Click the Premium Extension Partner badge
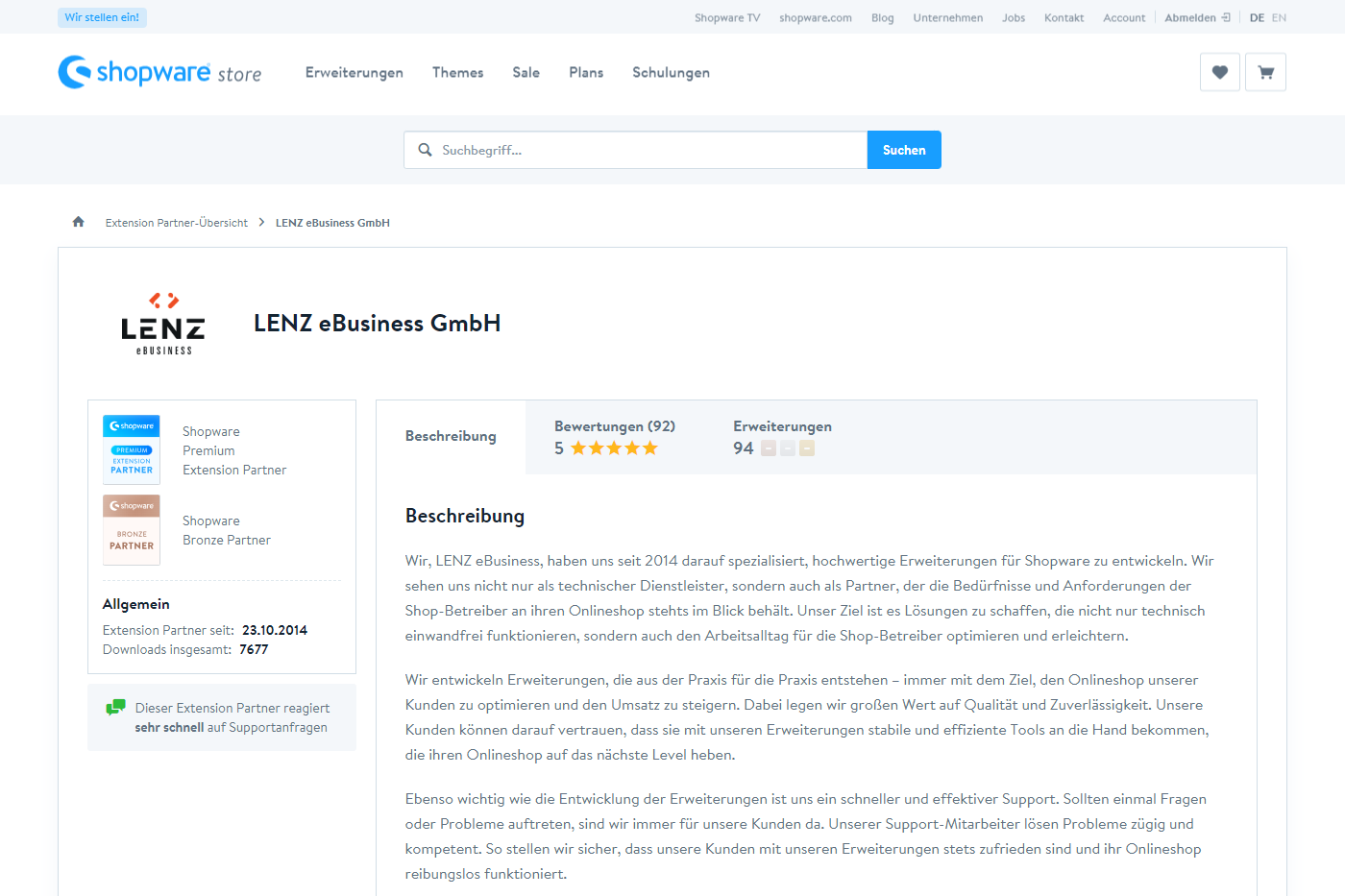This screenshot has height=896, width=1345. 132,449
